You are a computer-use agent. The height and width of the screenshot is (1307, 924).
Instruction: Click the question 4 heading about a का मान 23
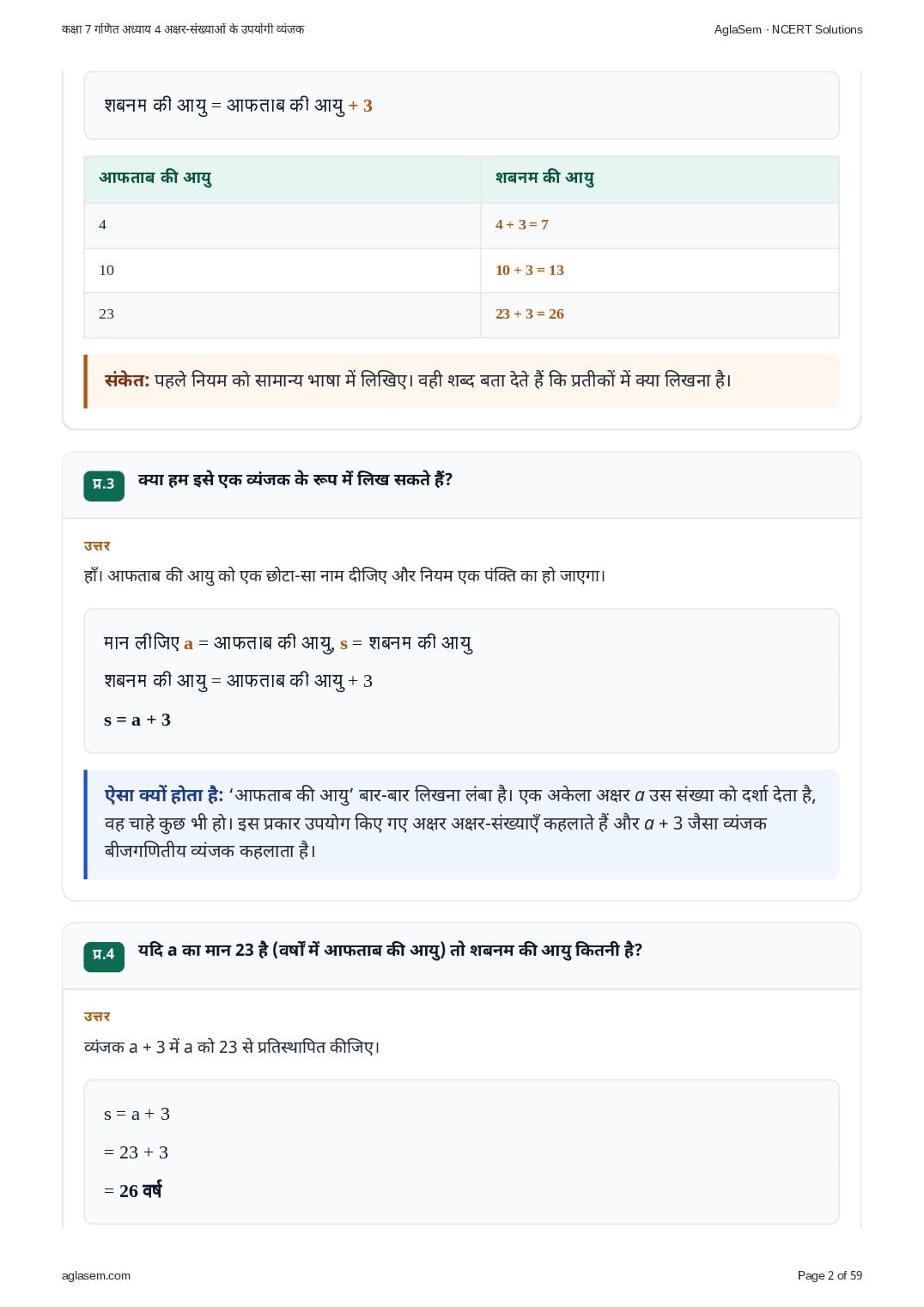390,951
